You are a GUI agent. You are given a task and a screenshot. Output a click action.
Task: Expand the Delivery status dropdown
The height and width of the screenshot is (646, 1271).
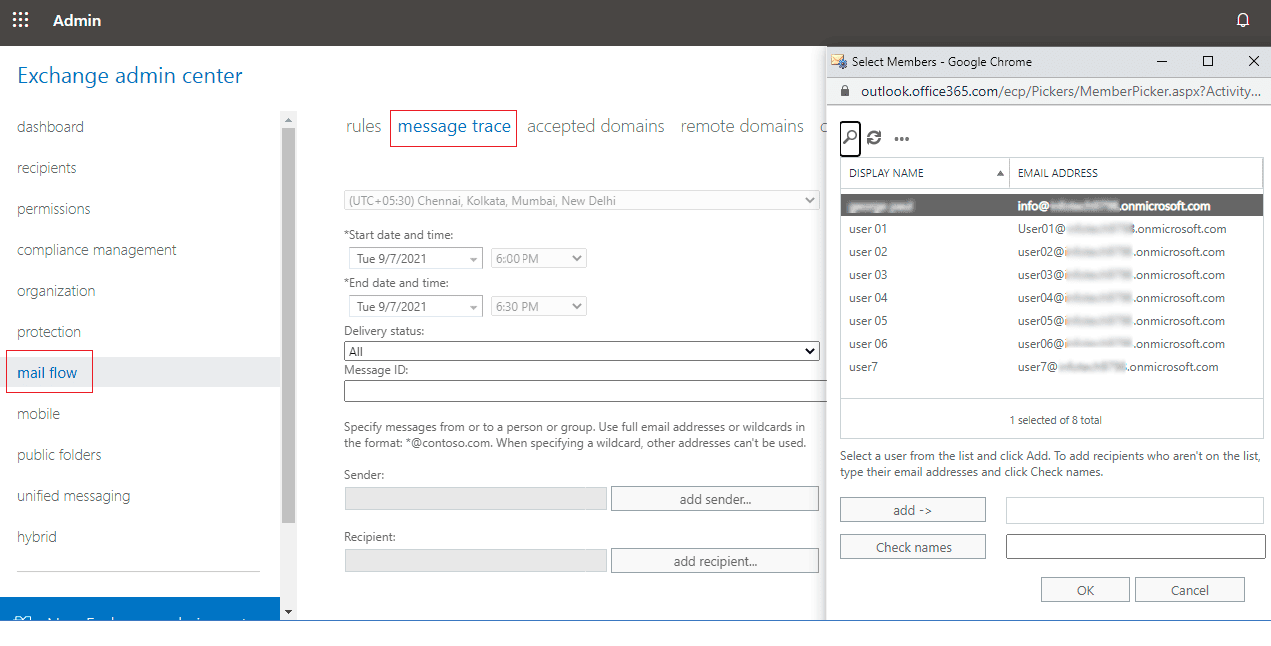[581, 351]
